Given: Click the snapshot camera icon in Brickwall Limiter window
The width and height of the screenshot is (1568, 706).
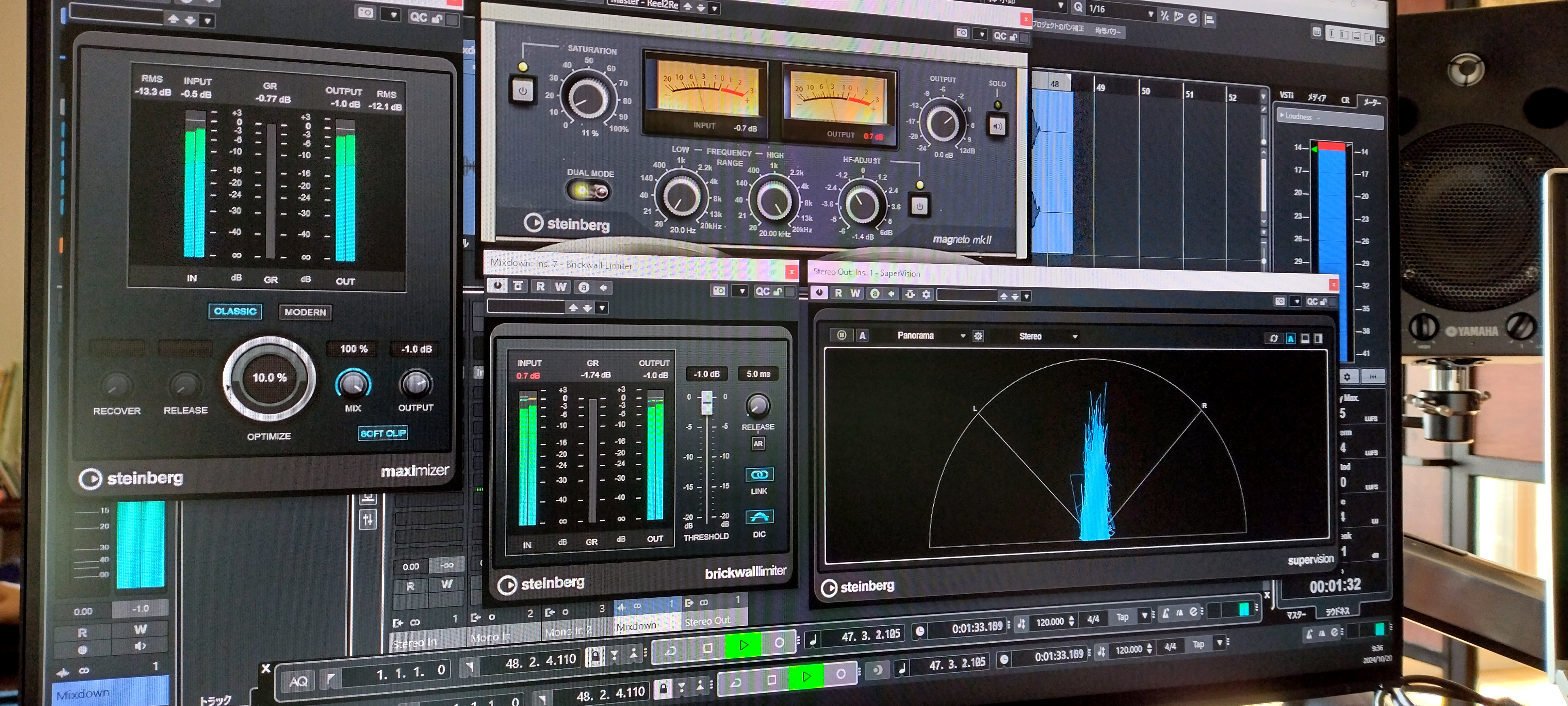Looking at the screenshot, I should point(719,291).
